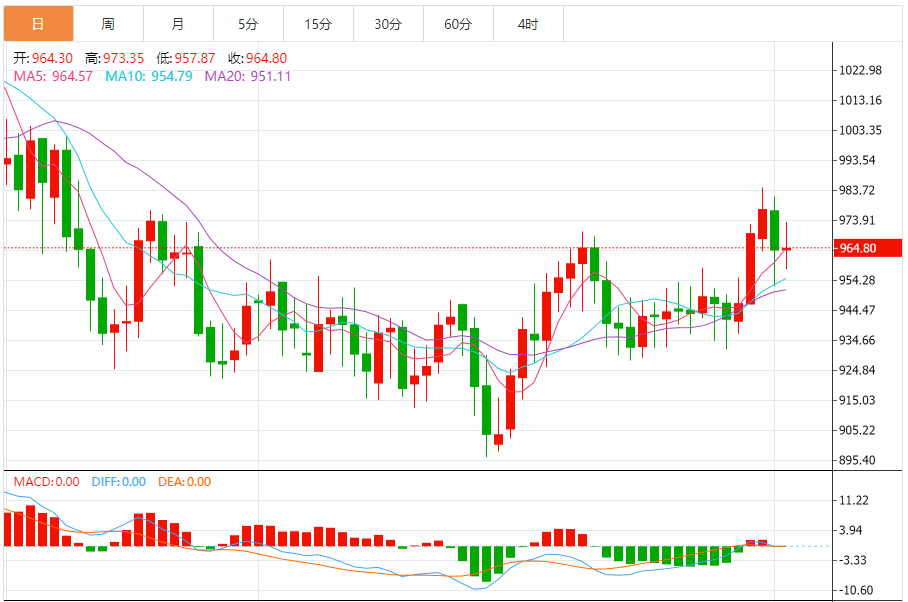Image resolution: width=908 pixels, height=602 pixels.
Task: Click the 收:964.80 close price value
Action: [x=258, y=58]
